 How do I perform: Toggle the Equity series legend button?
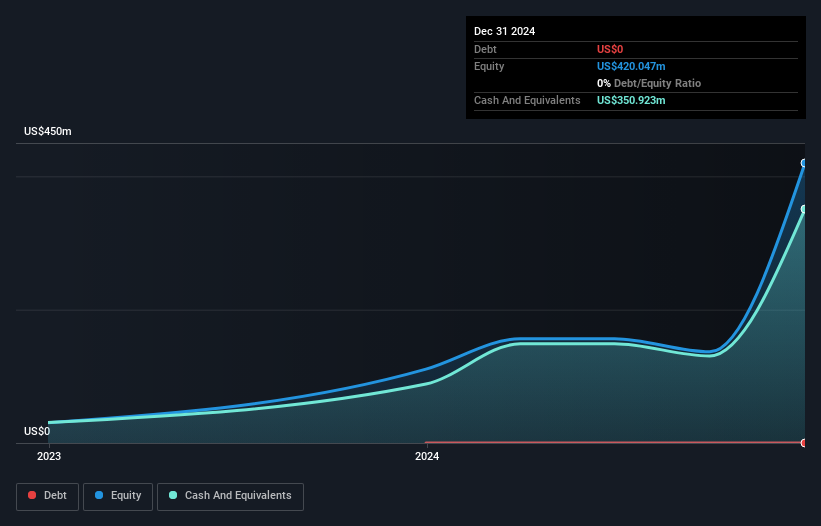(x=118, y=496)
